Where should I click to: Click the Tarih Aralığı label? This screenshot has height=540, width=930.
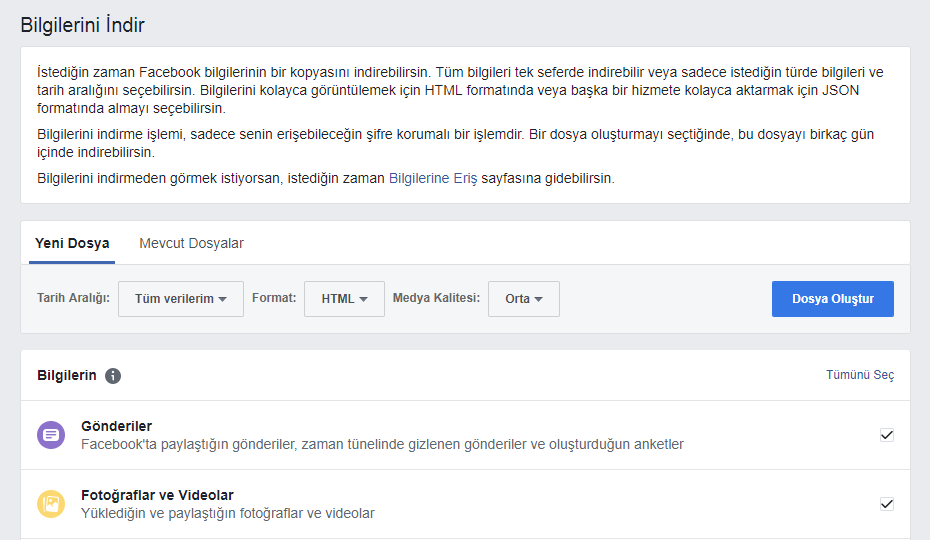(x=73, y=298)
